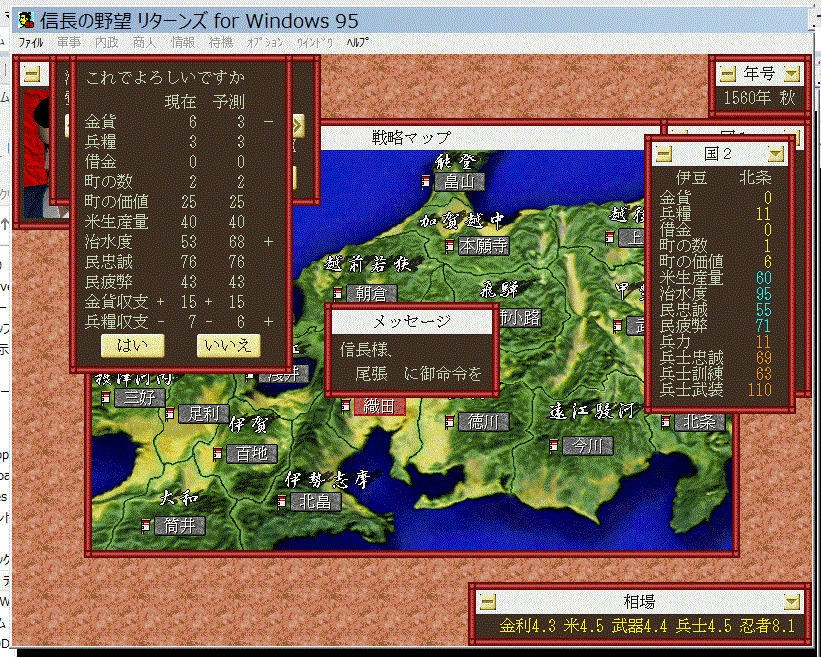Select the 本願寺 province label on map
The height and width of the screenshot is (657, 821).
483,246
